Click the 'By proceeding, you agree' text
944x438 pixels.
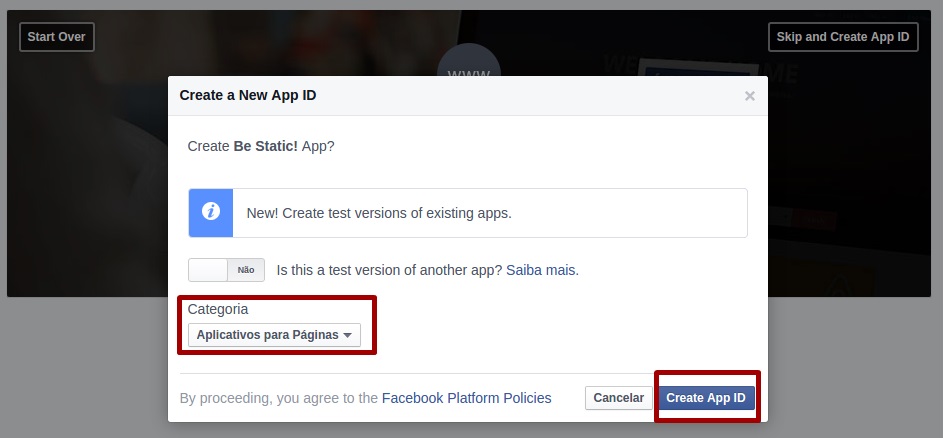coord(279,398)
